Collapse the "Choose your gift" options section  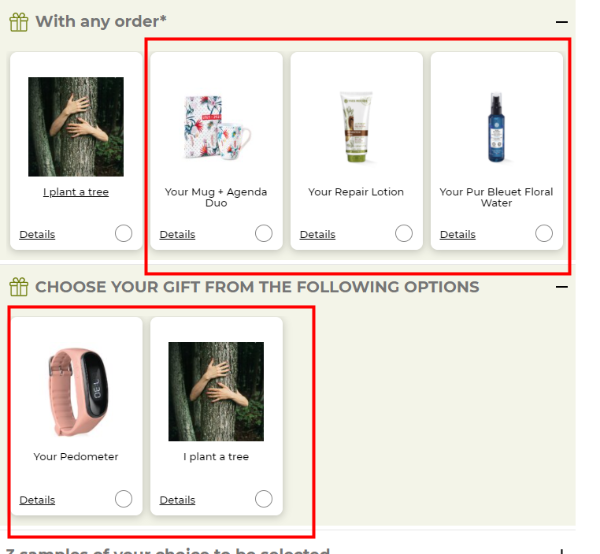tap(562, 287)
